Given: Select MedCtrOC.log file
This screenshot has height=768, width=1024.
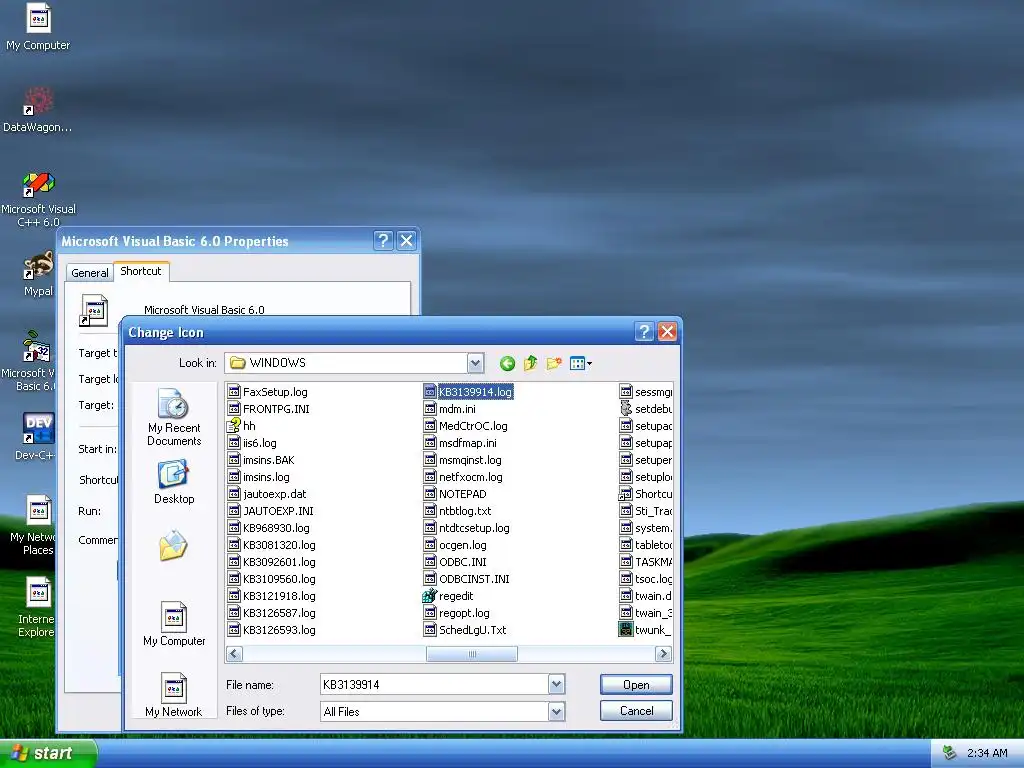Looking at the screenshot, I should click(466, 426).
